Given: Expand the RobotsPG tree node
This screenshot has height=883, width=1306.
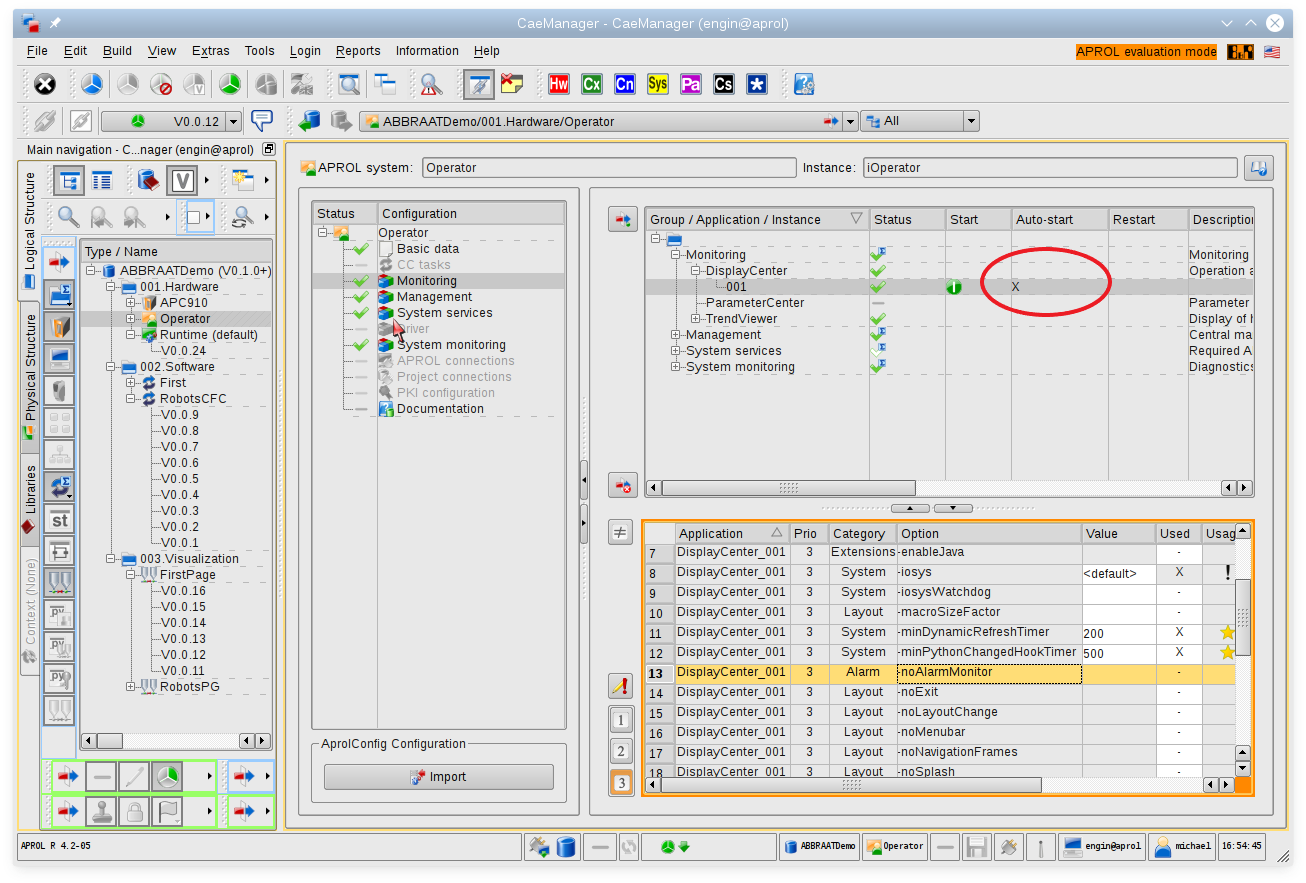Looking at the screenshot, I should [131, 687].
